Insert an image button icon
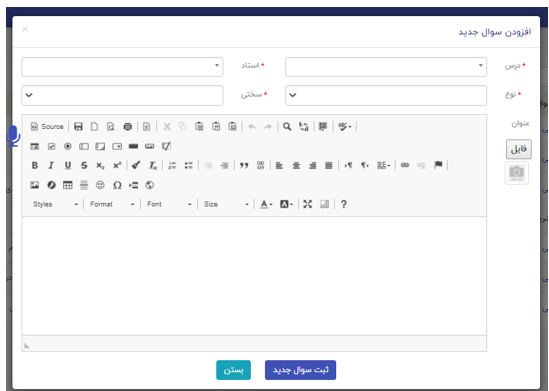The width and height of the screenshot is (549, 391). tap(150, 146)
